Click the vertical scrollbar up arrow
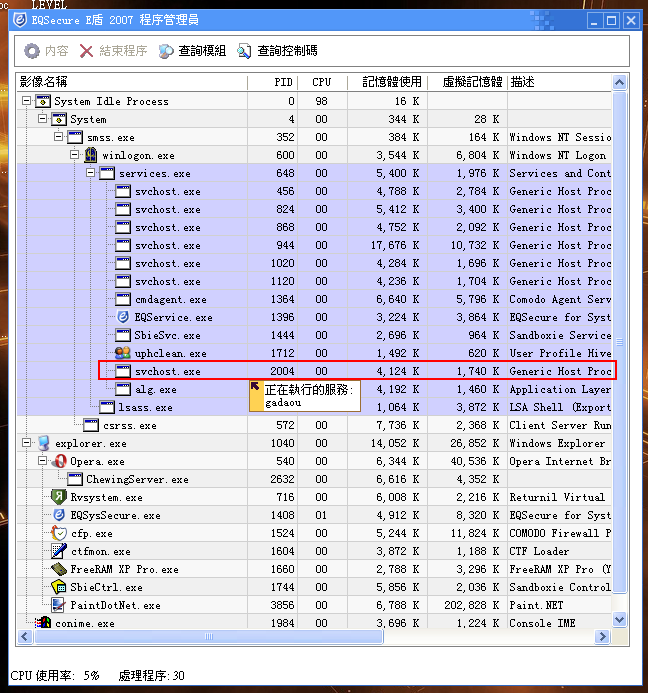Image resolution: width=648 pixels, height=693 pixels. (620, 83)
